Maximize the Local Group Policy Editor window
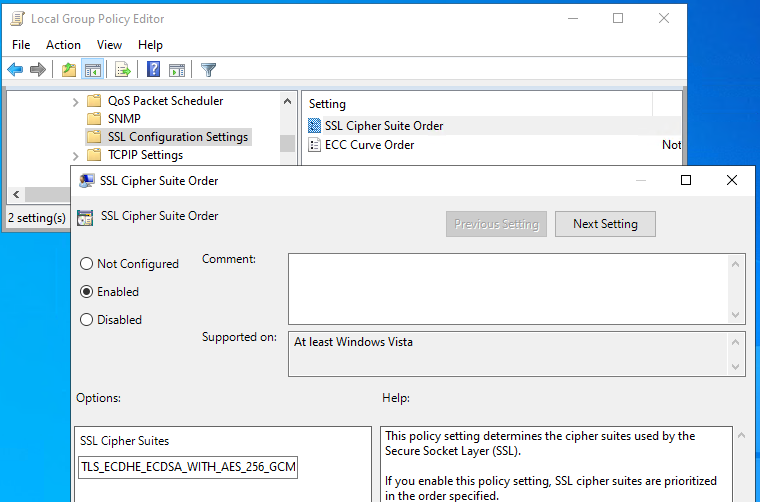 [x=618, y=18]
